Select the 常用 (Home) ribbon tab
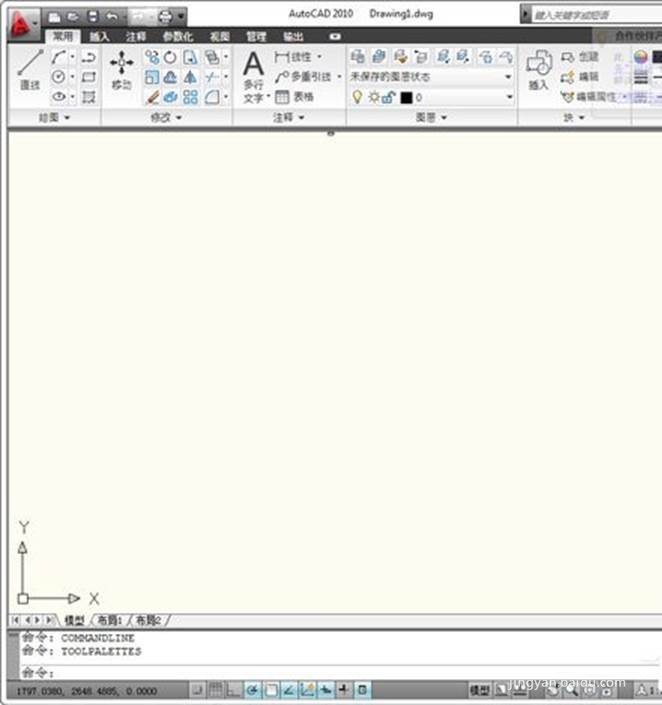Viewport: 662px width, 705px height. click(x=63, y=36)
